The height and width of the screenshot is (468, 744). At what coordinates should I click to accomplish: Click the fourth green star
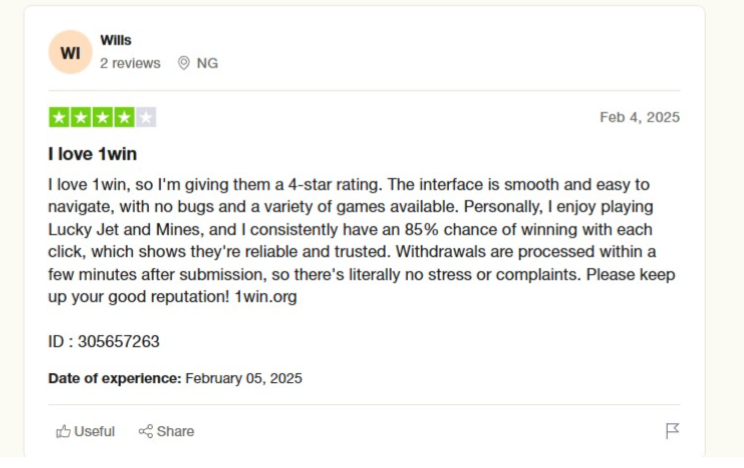tap(124, 117)
